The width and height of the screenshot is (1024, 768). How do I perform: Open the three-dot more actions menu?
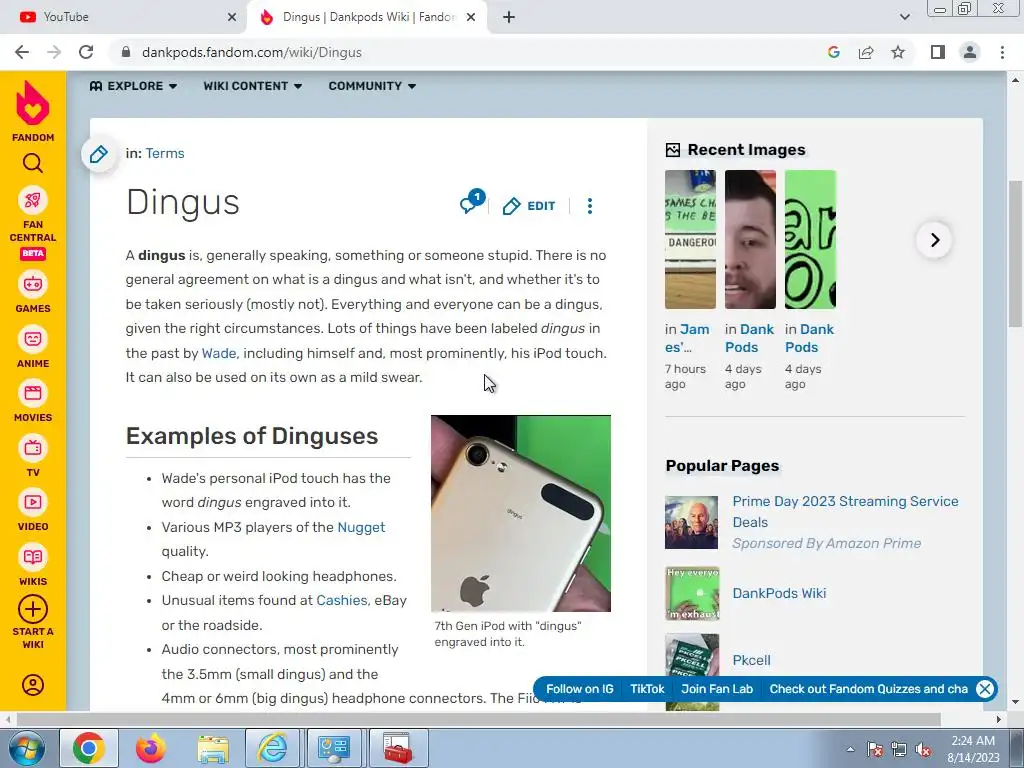pyautogui.click(x=590, y=206)
